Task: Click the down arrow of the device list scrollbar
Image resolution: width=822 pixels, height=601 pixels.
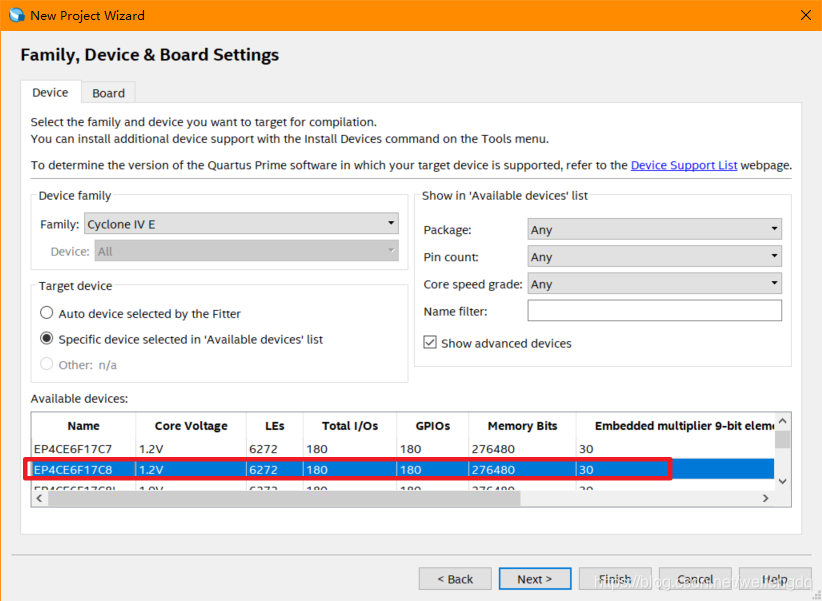Action: [783, 481]
